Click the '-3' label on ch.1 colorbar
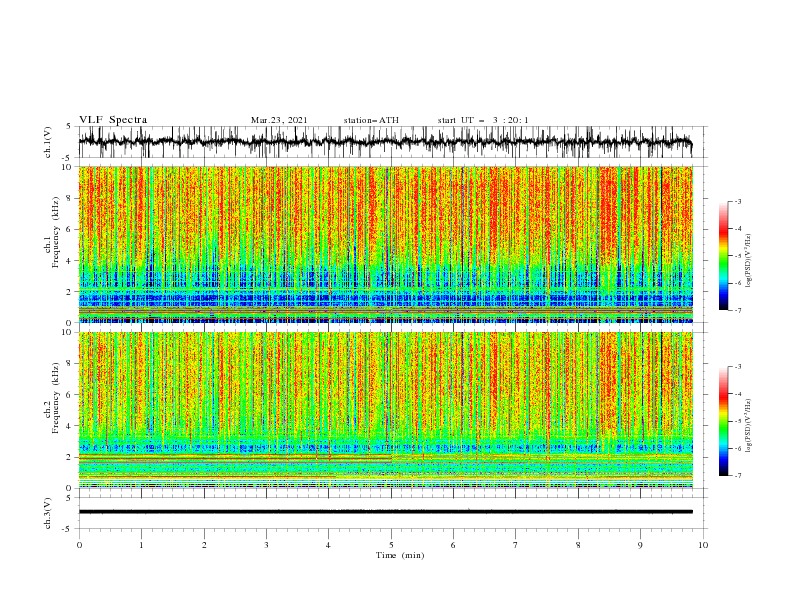This screenshot has height=612, width=792. point(738,202)
